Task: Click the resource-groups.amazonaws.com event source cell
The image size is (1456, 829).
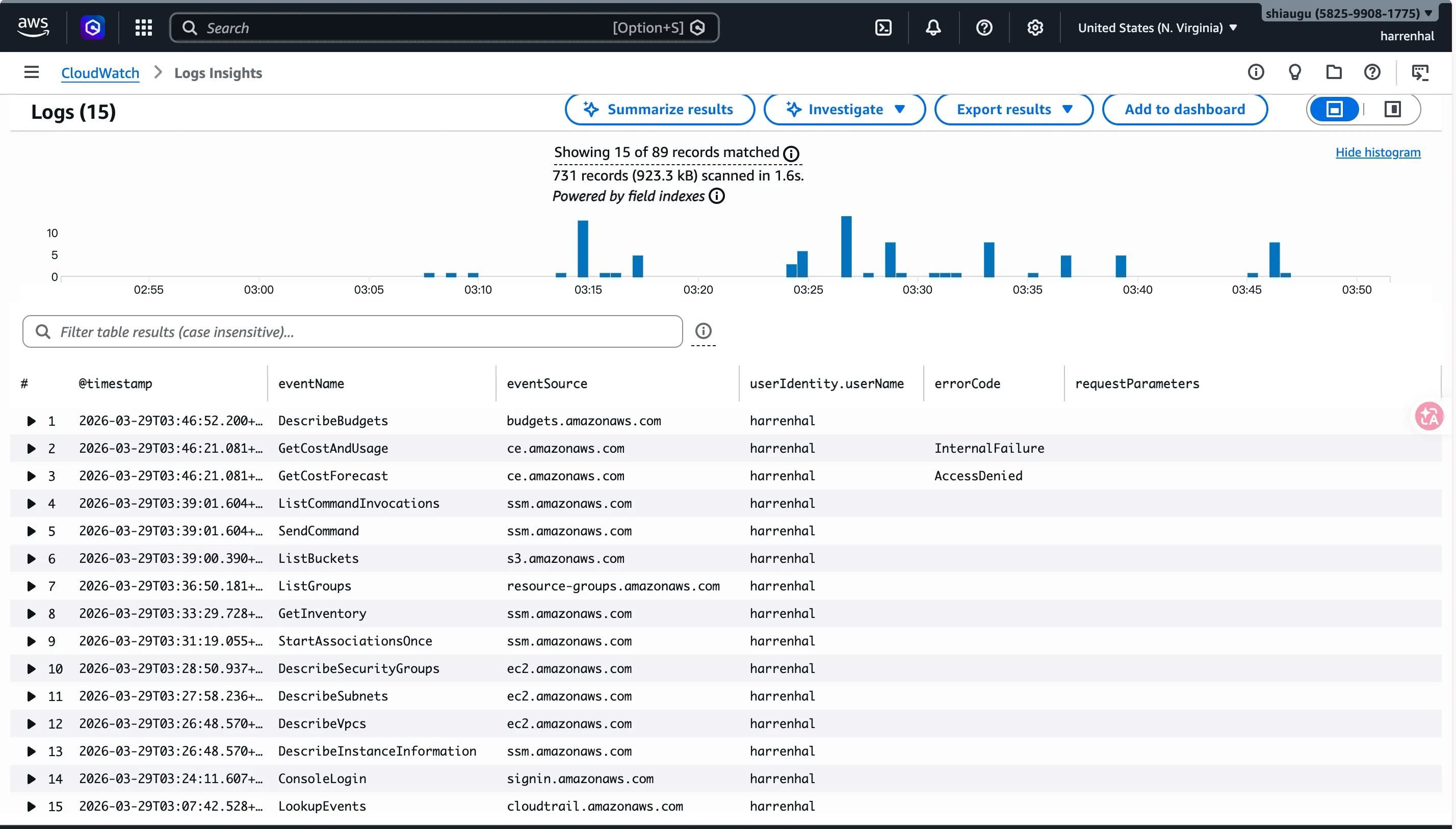Action: [x=613, y=586]
